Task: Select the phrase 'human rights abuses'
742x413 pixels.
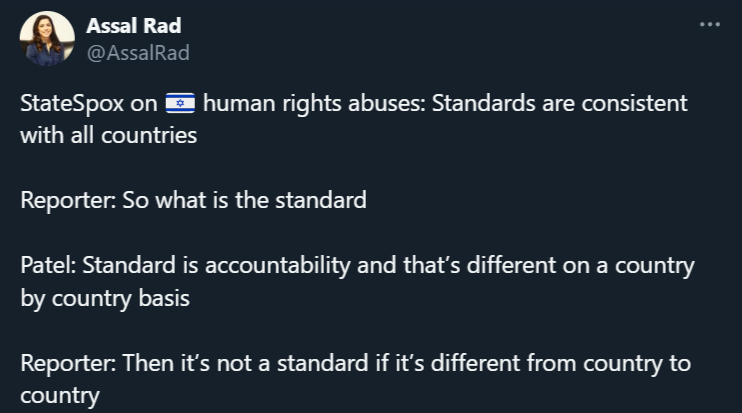Action: 314,103
